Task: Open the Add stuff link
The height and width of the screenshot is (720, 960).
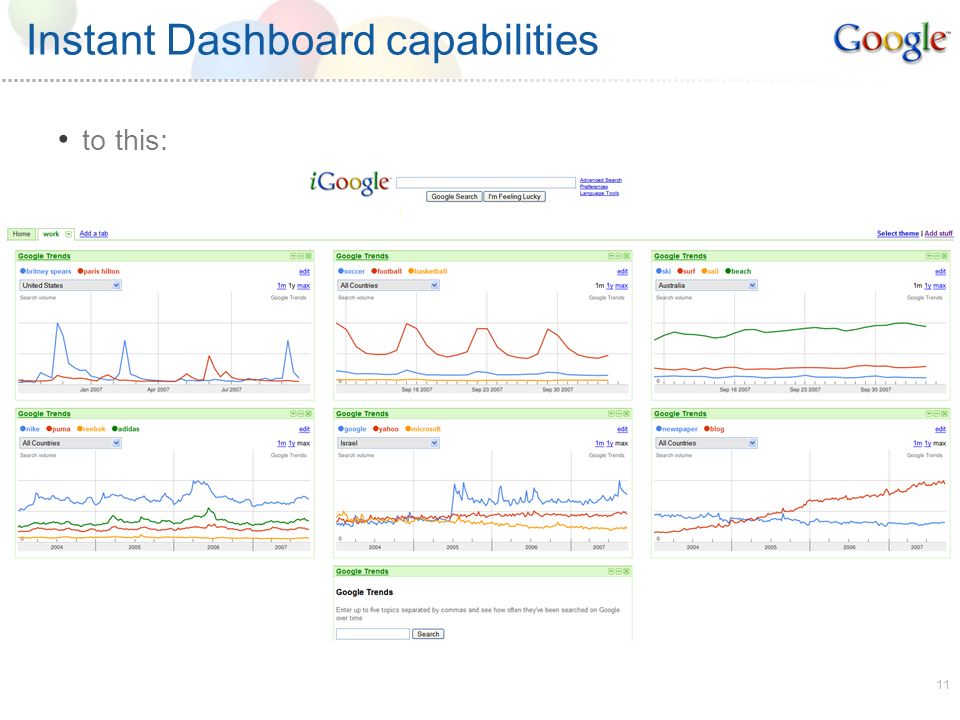Action: [939, 233]
